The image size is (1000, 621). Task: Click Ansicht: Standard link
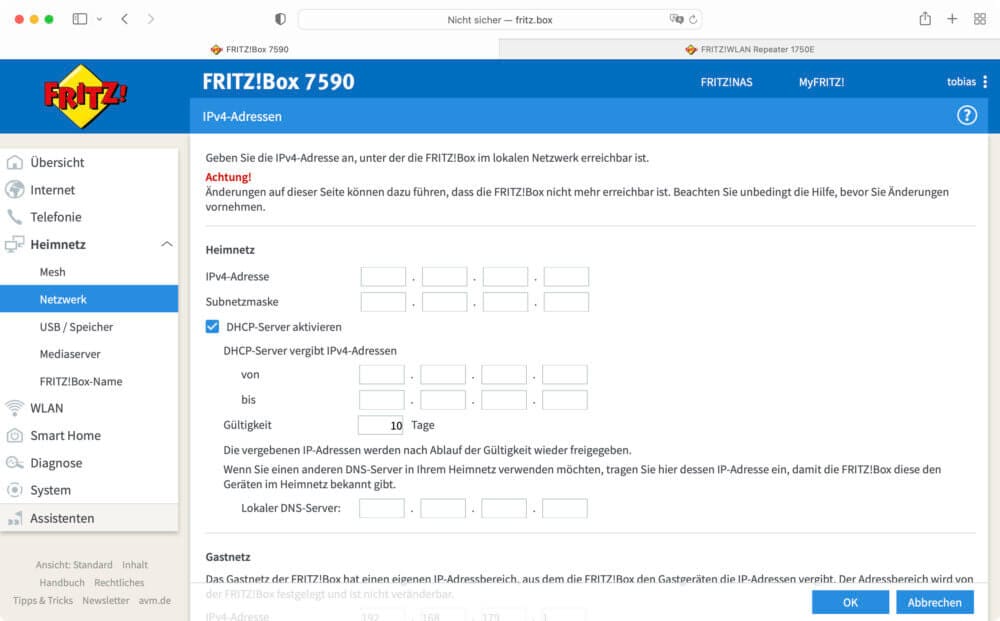tap(74, 565)
